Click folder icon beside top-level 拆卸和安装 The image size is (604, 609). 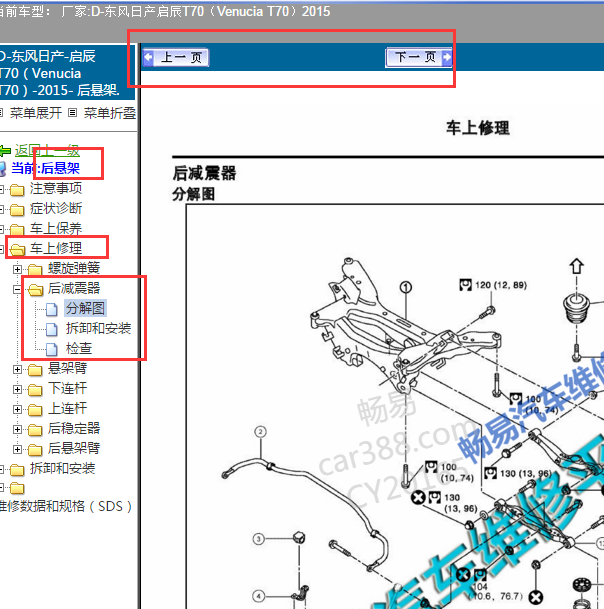(17, 470)
